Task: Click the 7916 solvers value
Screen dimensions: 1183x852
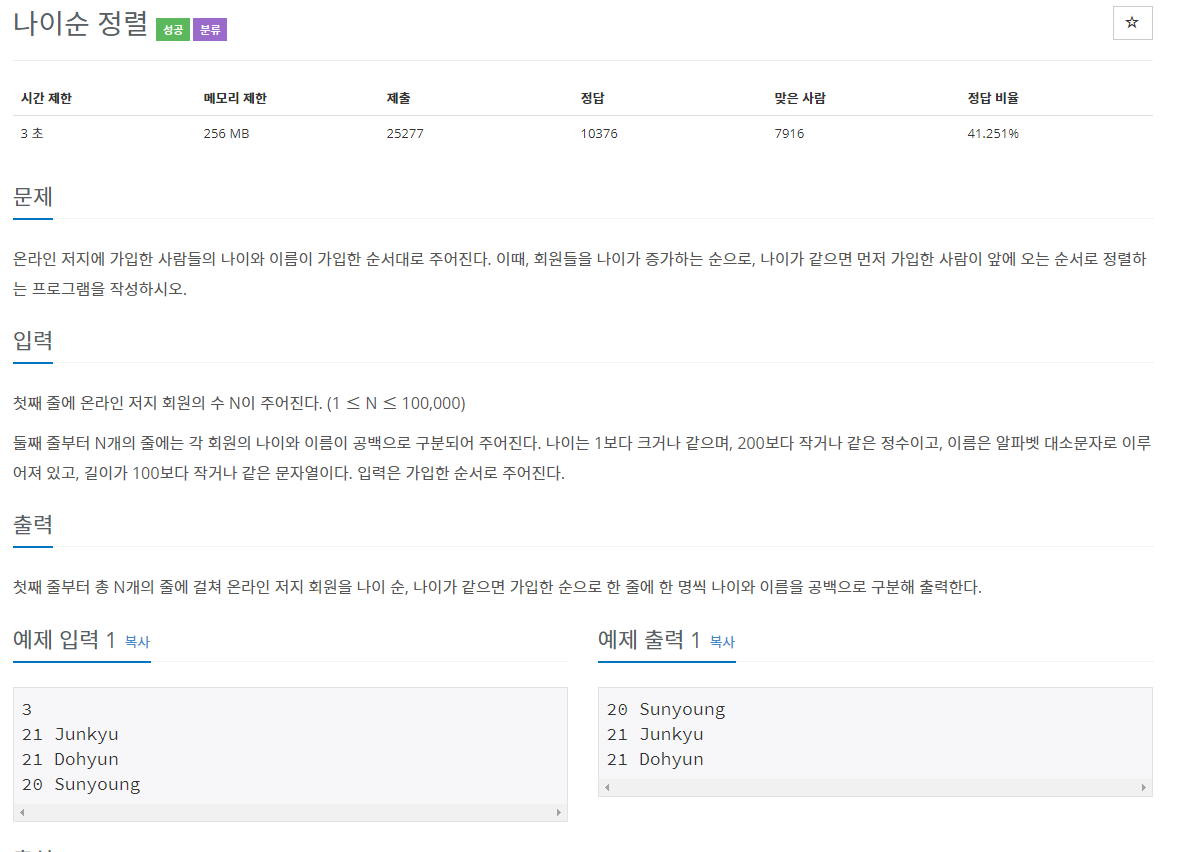Action: click(x=789, y=134)
